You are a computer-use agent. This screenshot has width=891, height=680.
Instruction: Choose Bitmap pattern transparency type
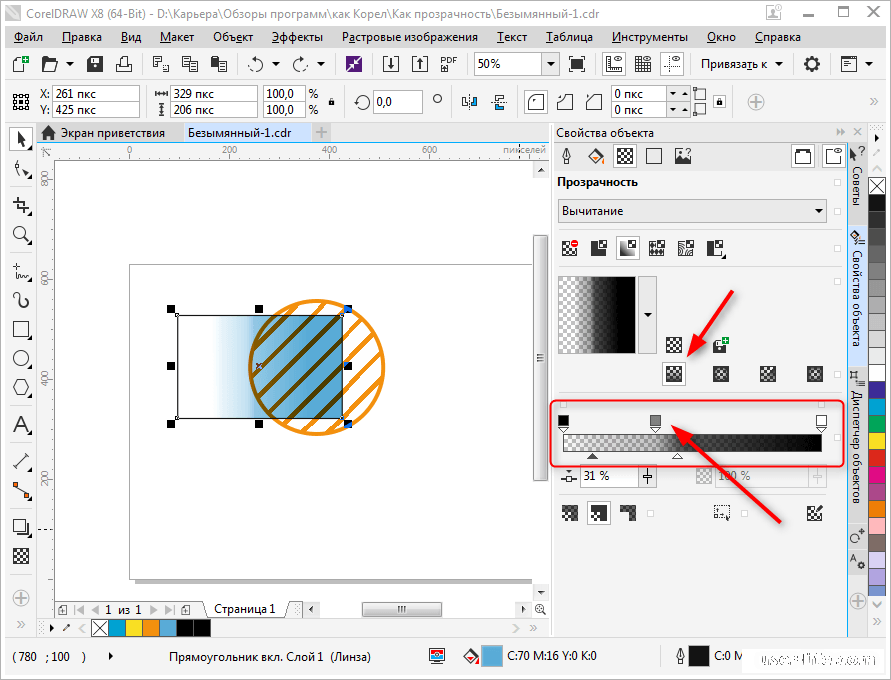686,248
